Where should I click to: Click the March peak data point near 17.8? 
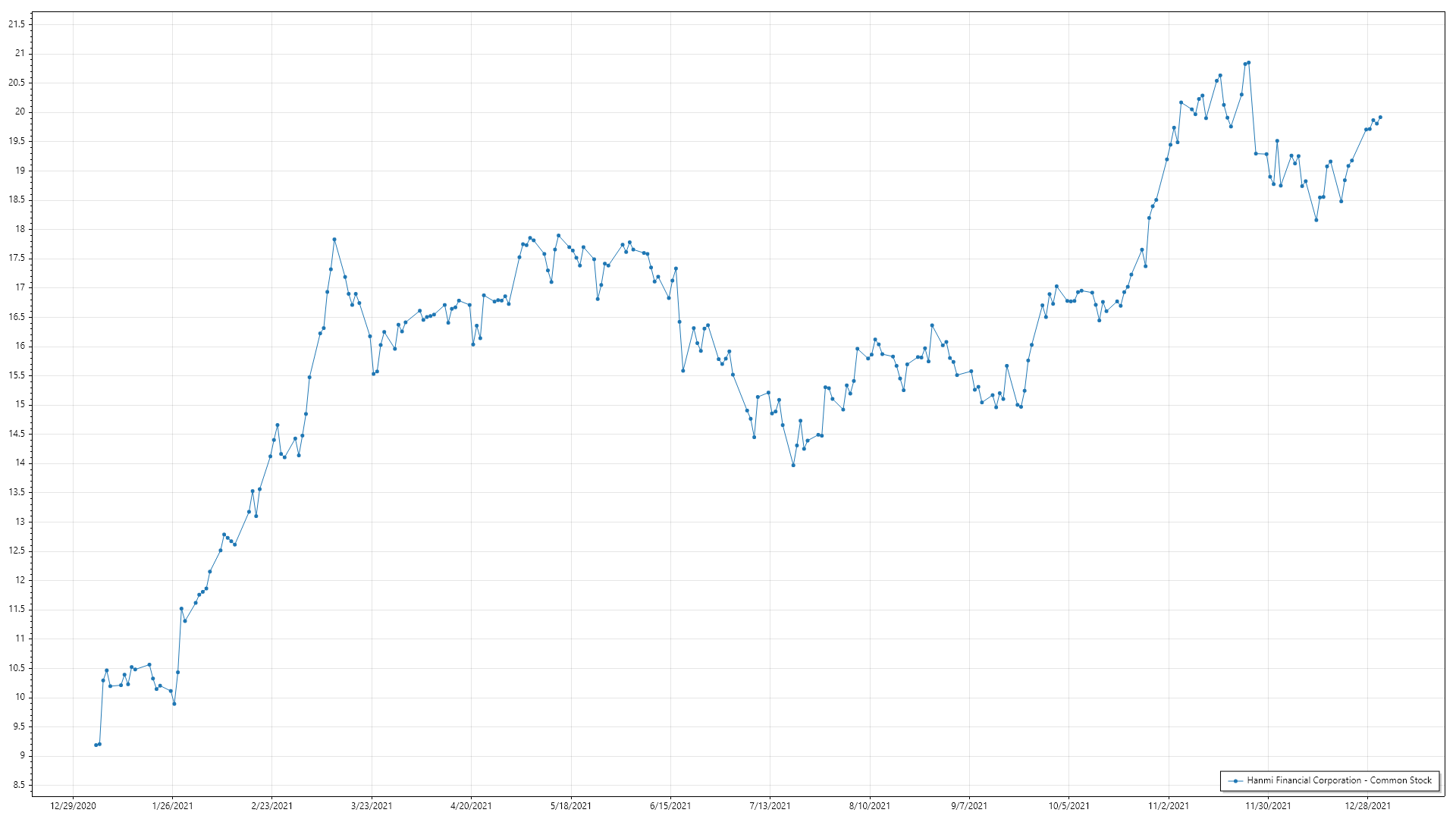[x=334, y=240]
